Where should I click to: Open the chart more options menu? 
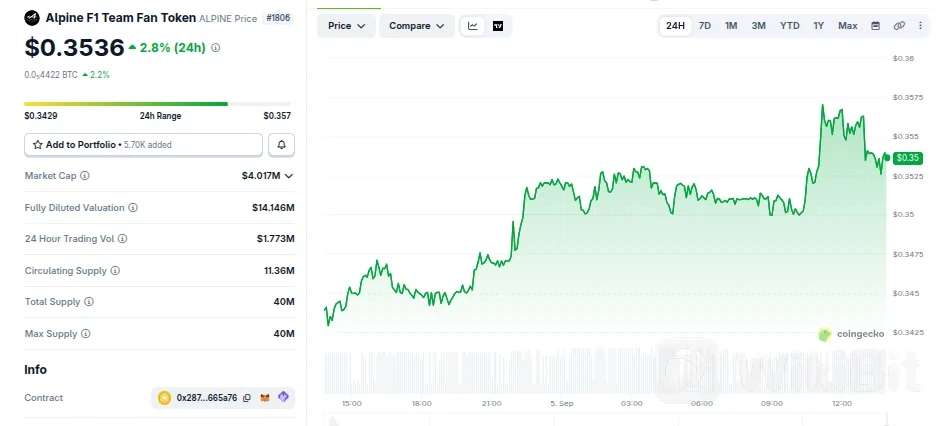point(920,26)
